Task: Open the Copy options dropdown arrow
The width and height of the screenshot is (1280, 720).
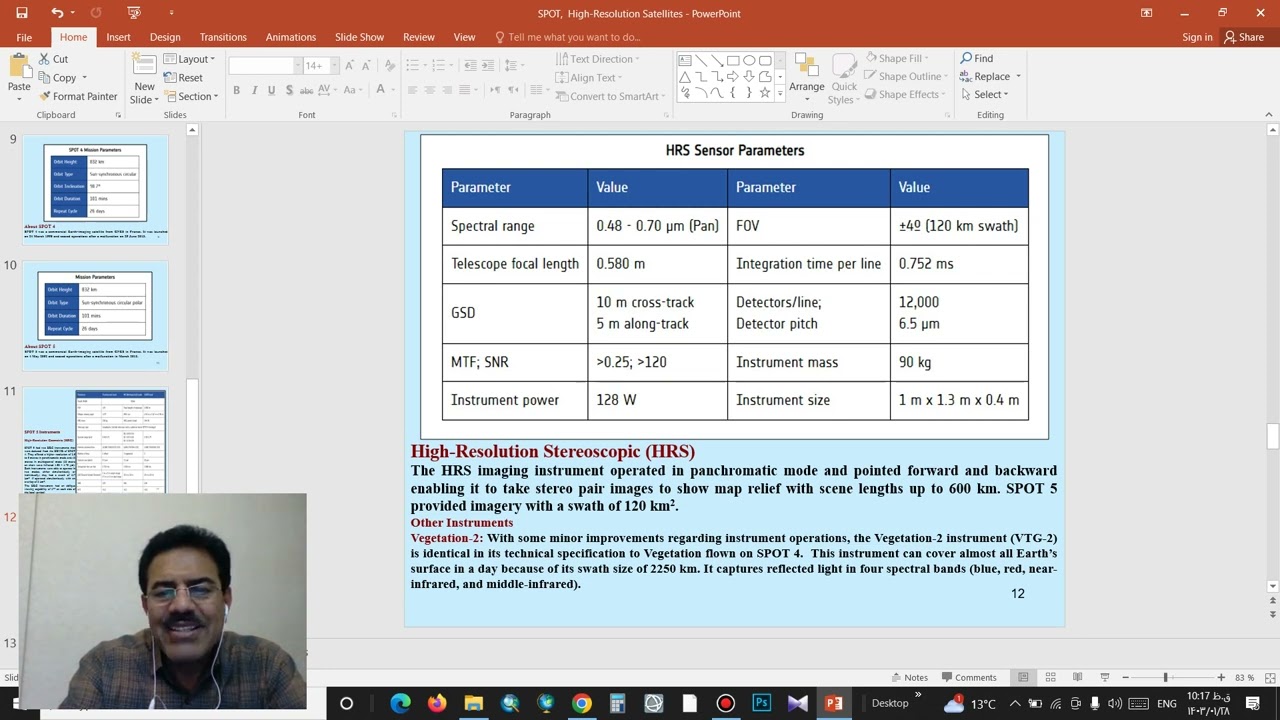Action: tap(84, 78)
